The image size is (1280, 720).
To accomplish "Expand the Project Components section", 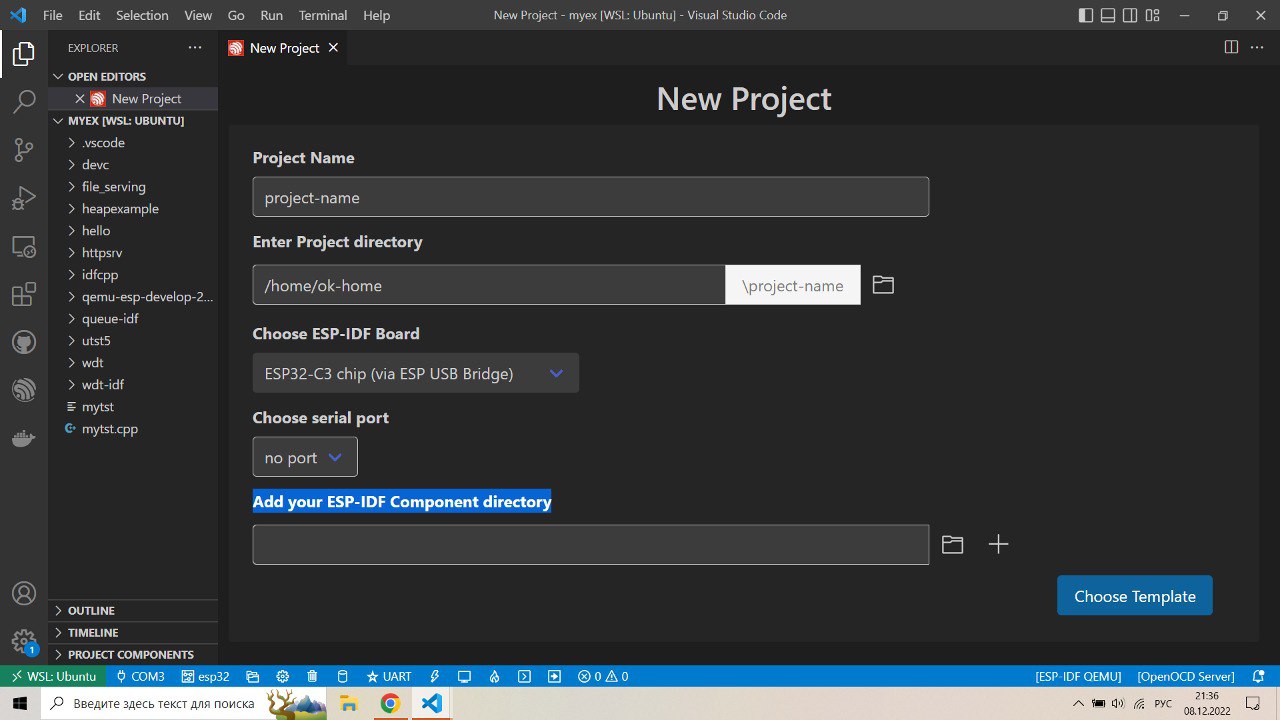I will coord(133,655).
